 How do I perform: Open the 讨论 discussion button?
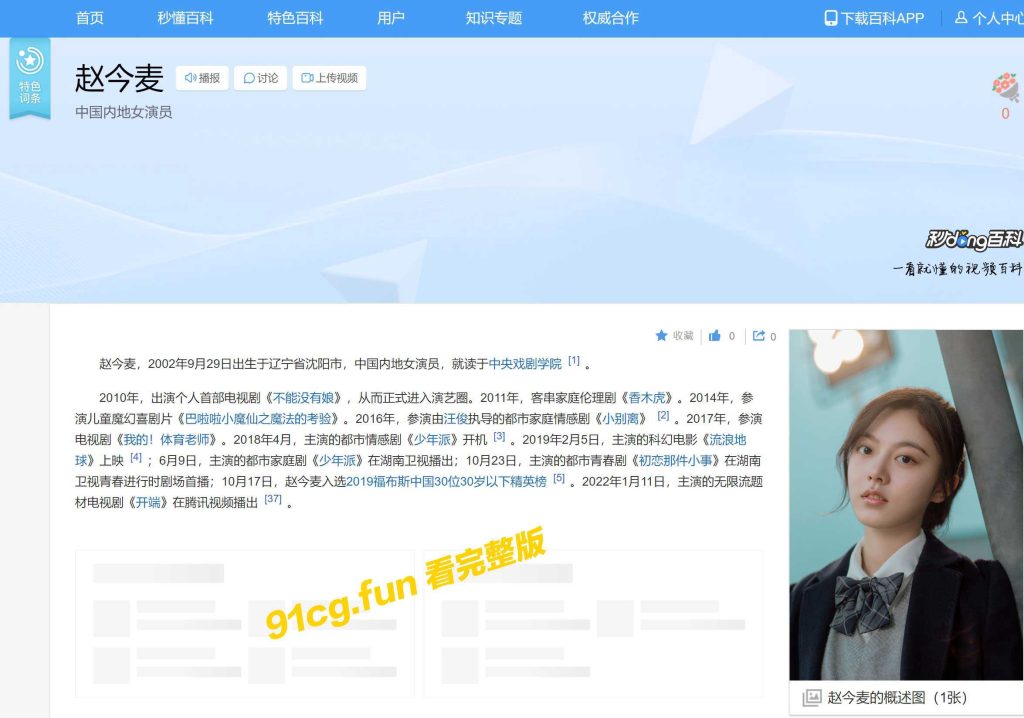click(261, 78)
